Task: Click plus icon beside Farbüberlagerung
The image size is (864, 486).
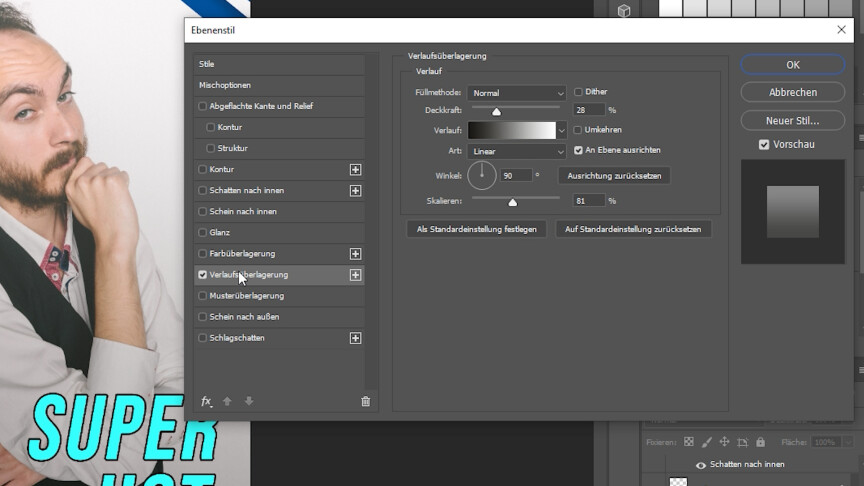Action: tap(355, 254)
